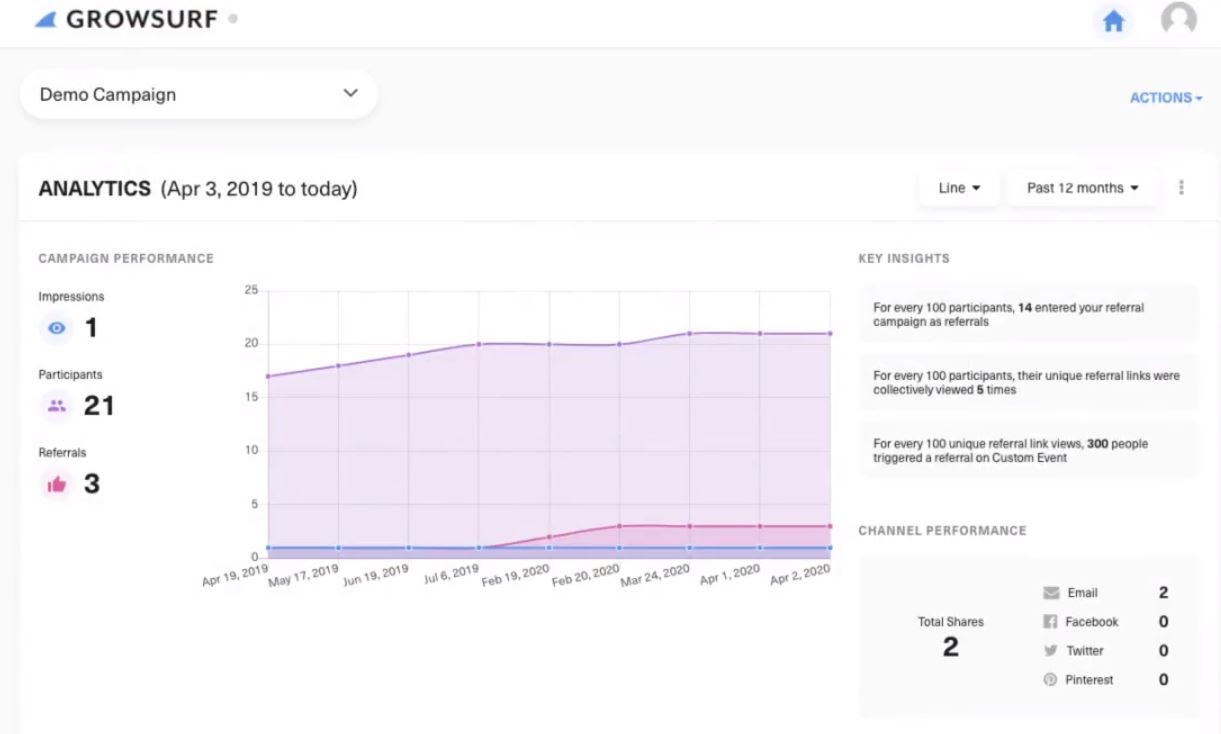
Task: Click the ANALYTICS heading
Action: click(95, 188)
